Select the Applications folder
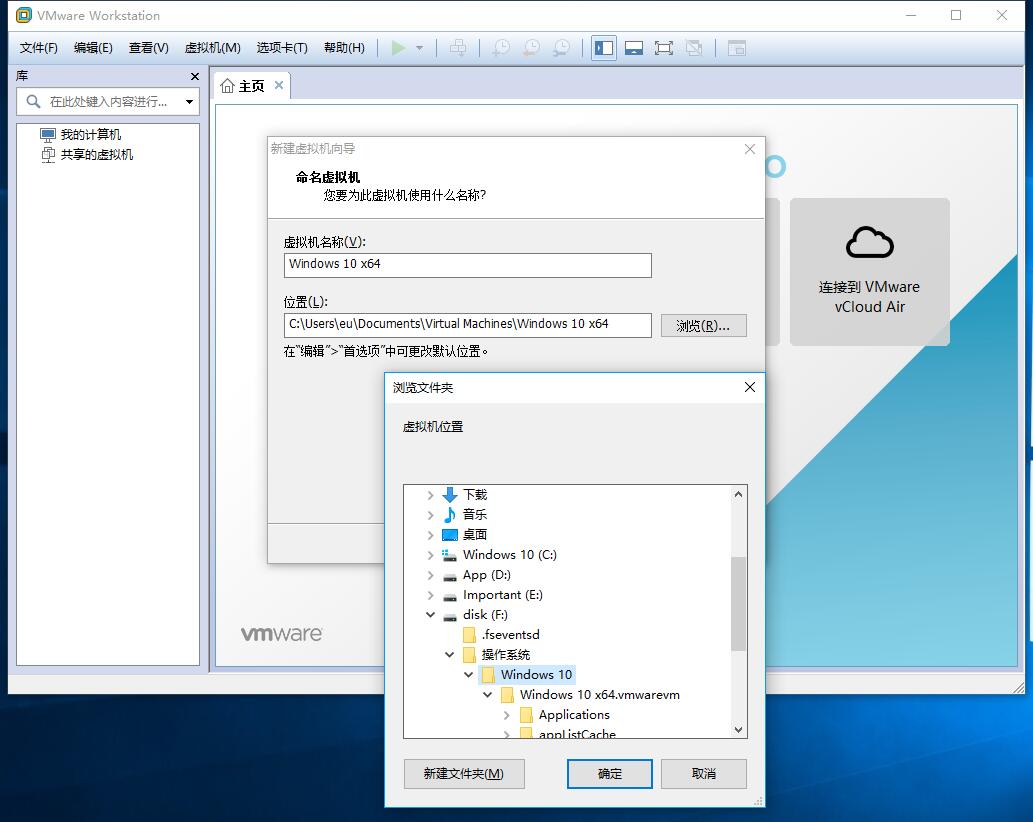The height and width of the screenshot is (822, 1033). pyautogui.click(x=574, y=715)
